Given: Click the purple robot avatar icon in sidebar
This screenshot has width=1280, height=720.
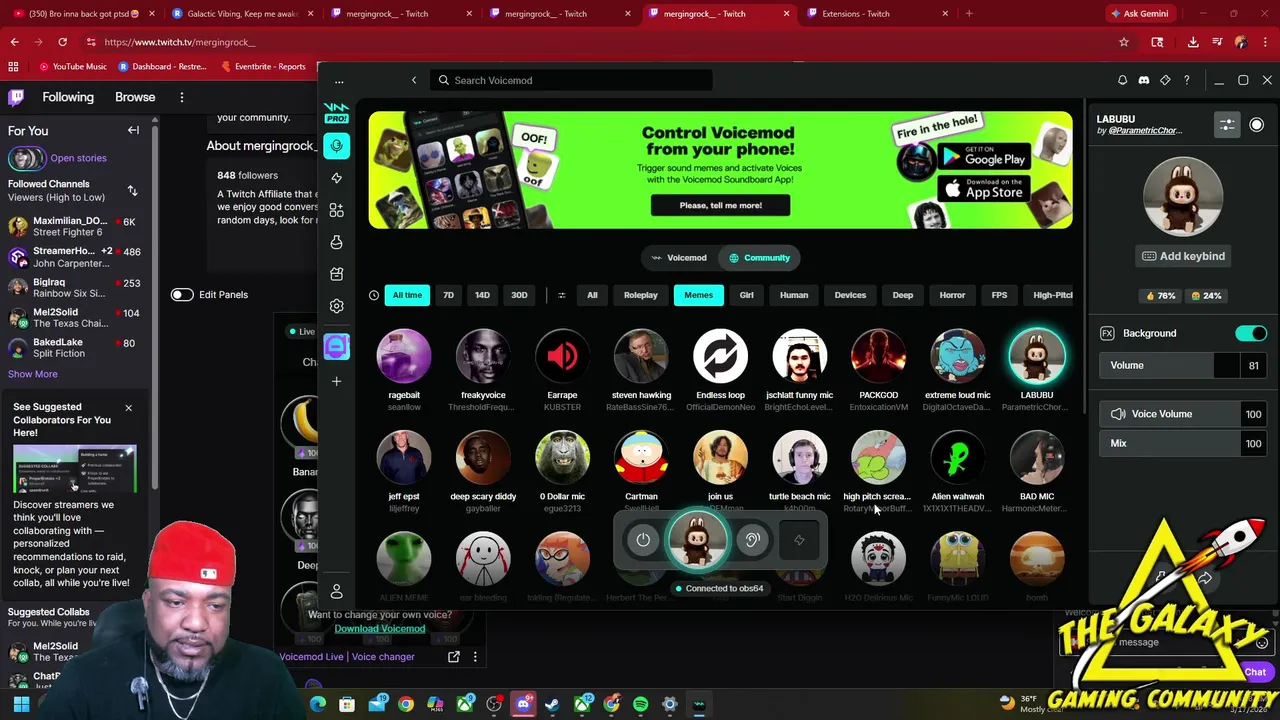Looking at the screenshot, I should coord(336,346).
